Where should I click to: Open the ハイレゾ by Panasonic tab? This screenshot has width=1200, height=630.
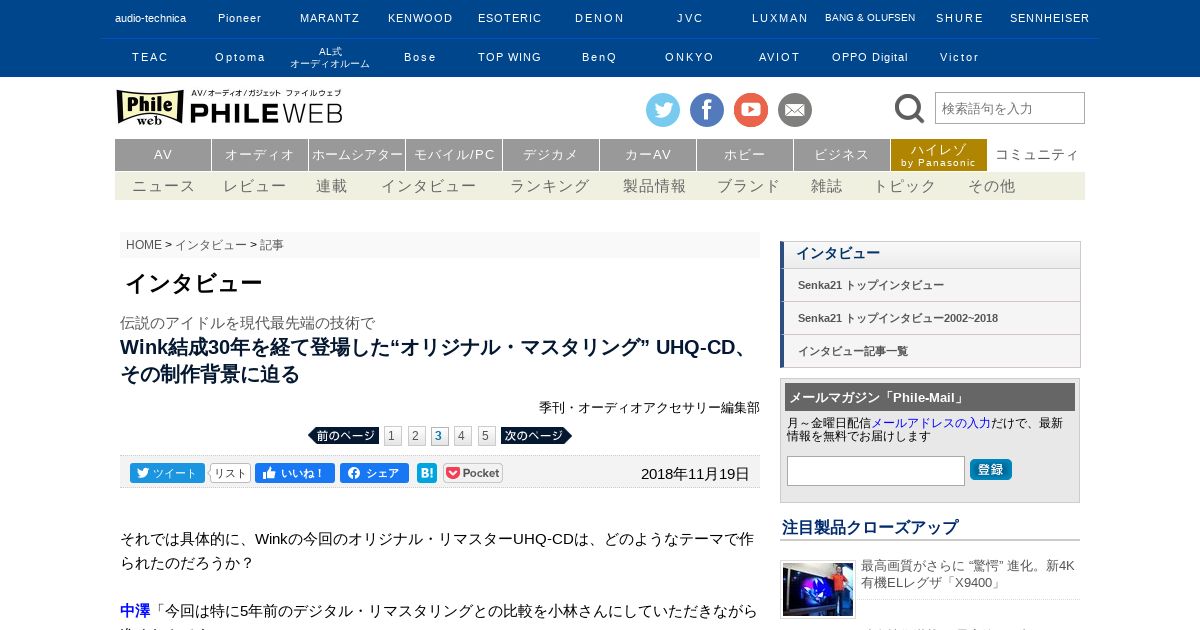coord(939,155)
